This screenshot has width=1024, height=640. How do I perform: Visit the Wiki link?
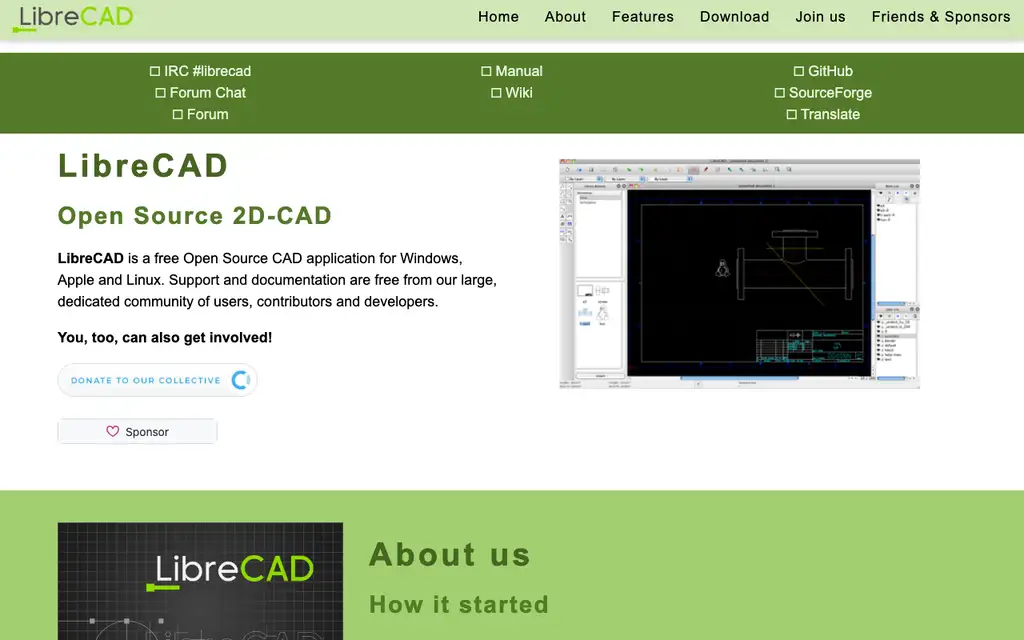click(x=512, y=93)
